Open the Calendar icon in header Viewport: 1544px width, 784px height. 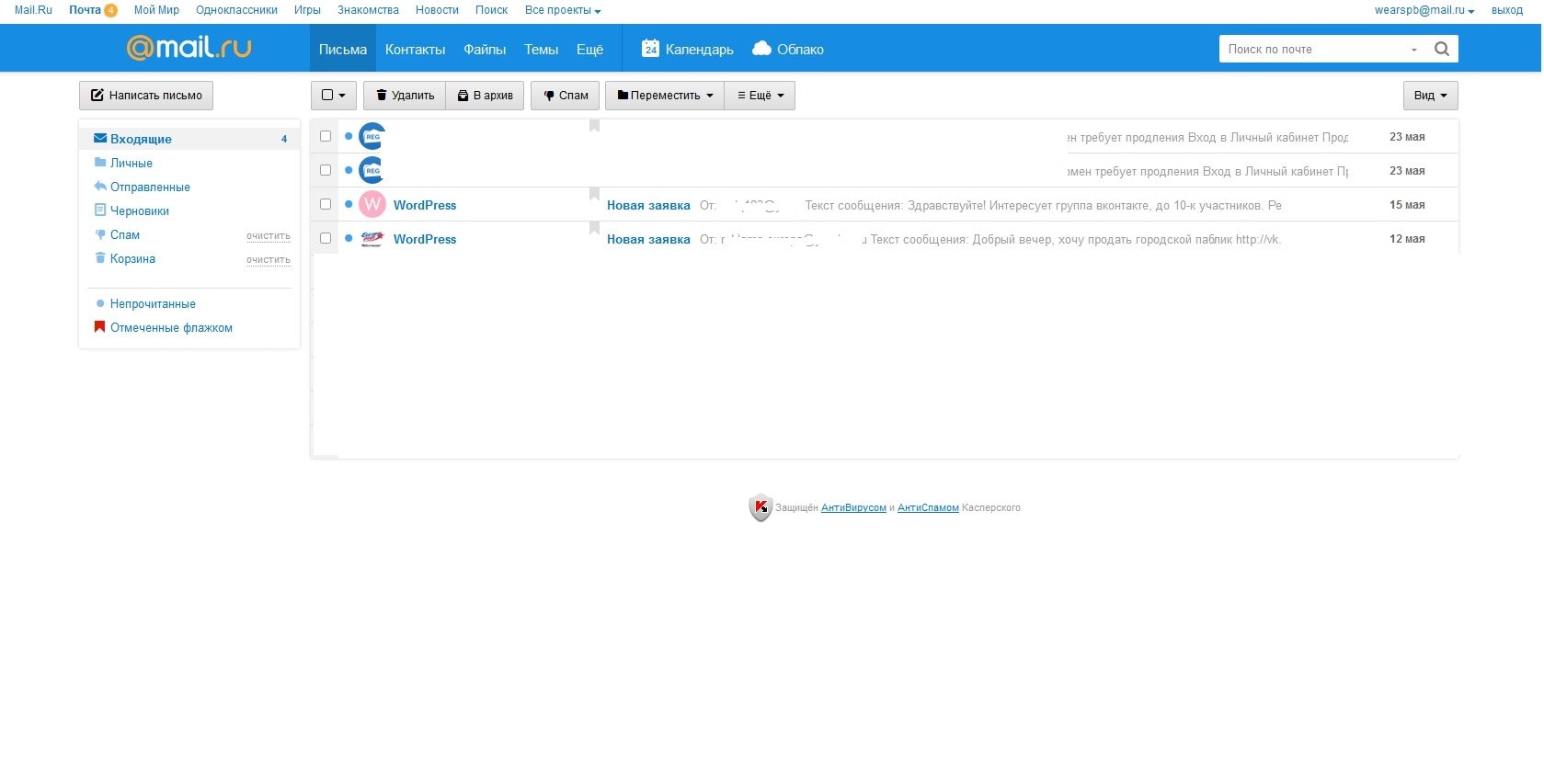(650, 49)
